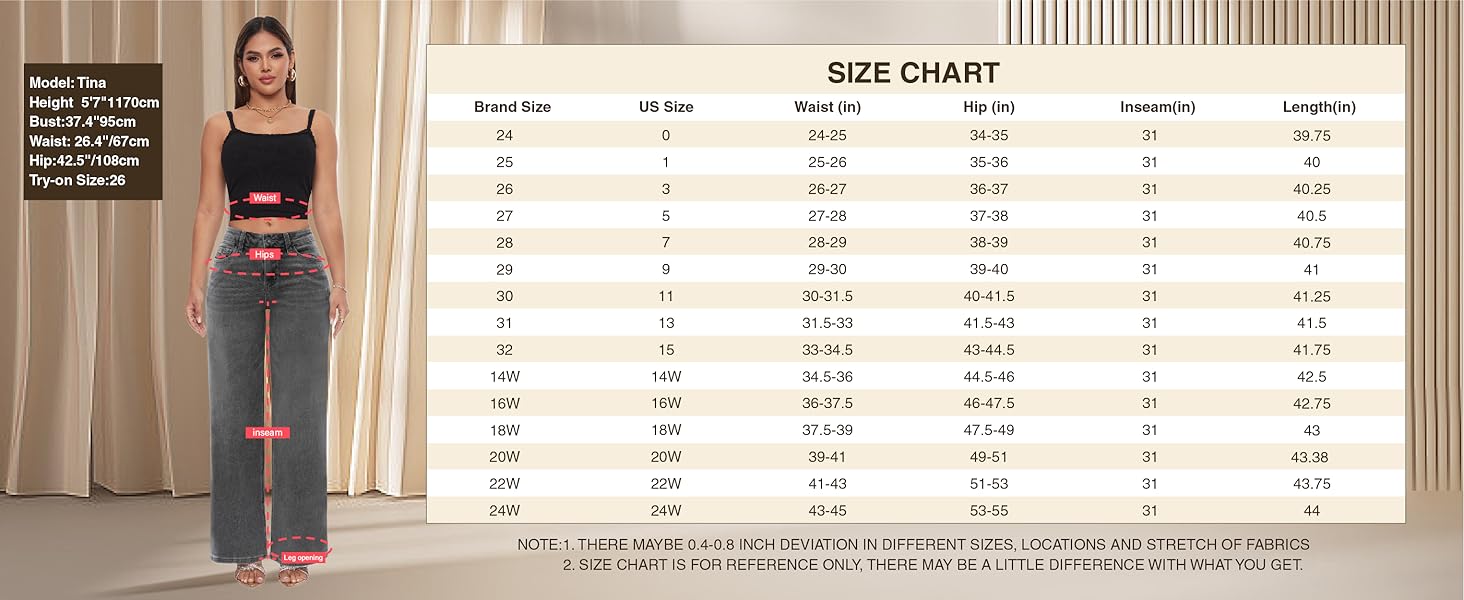The image size is (1464, 600).
Task: Click the 39.75 length cell
Action: click(x=1311, y=135)
